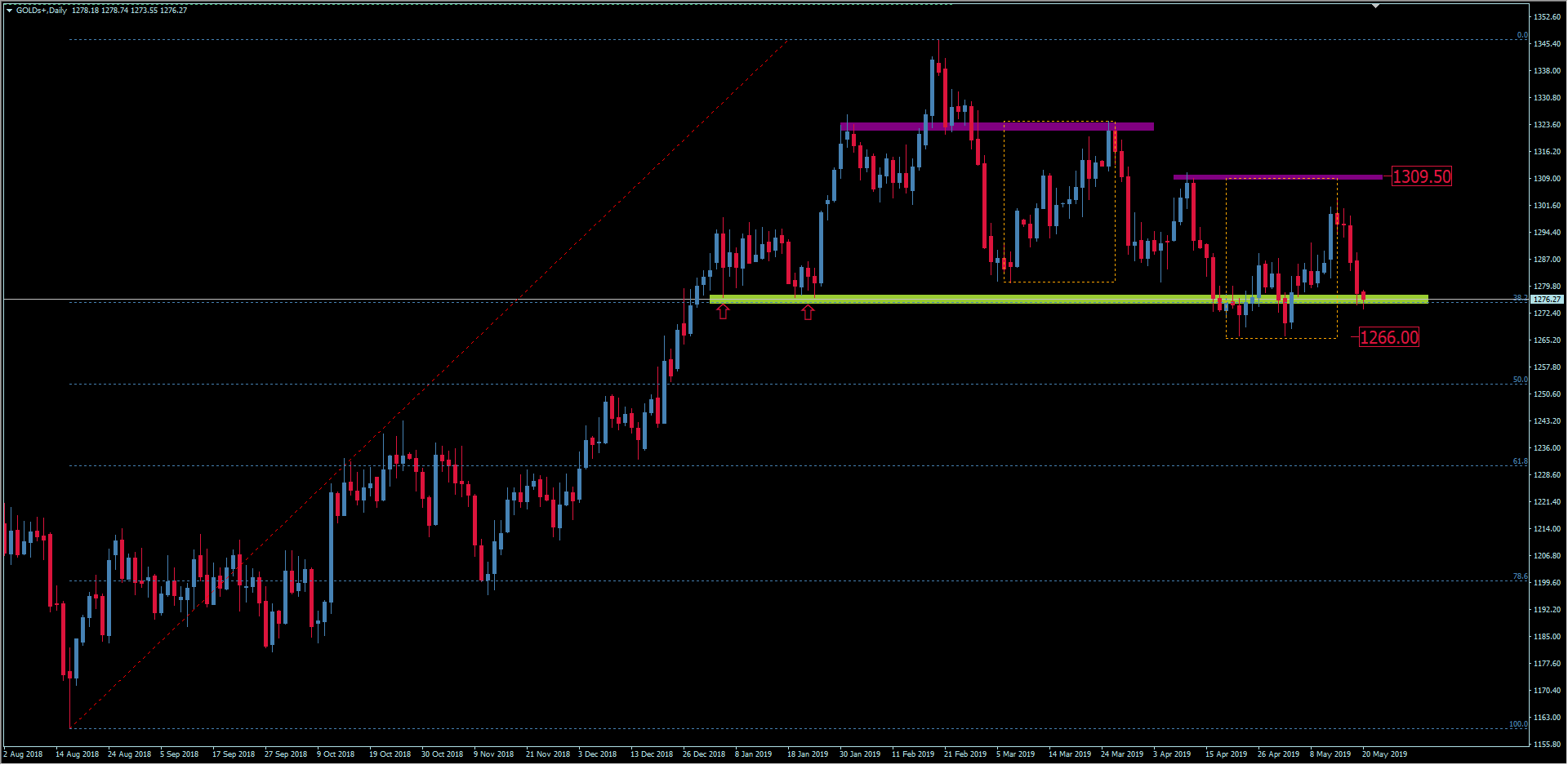Image resolution: width=1568 pixels, height=765 pixels.
Task: Click the 100.0 Fibonacci level label
Action: pos(1517,724)
